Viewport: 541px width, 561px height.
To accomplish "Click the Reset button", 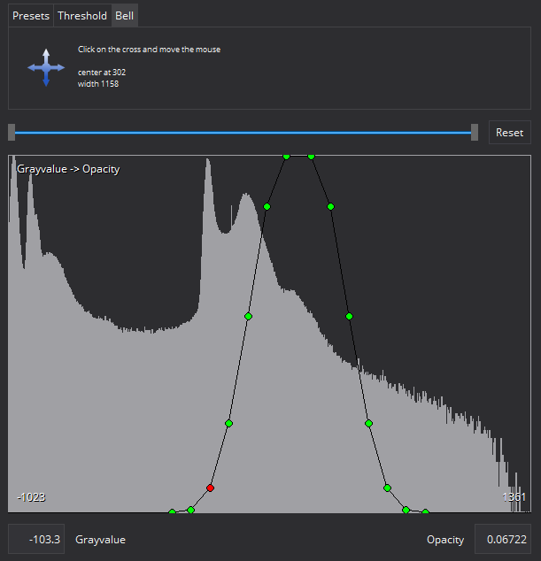I will [510, 132].
